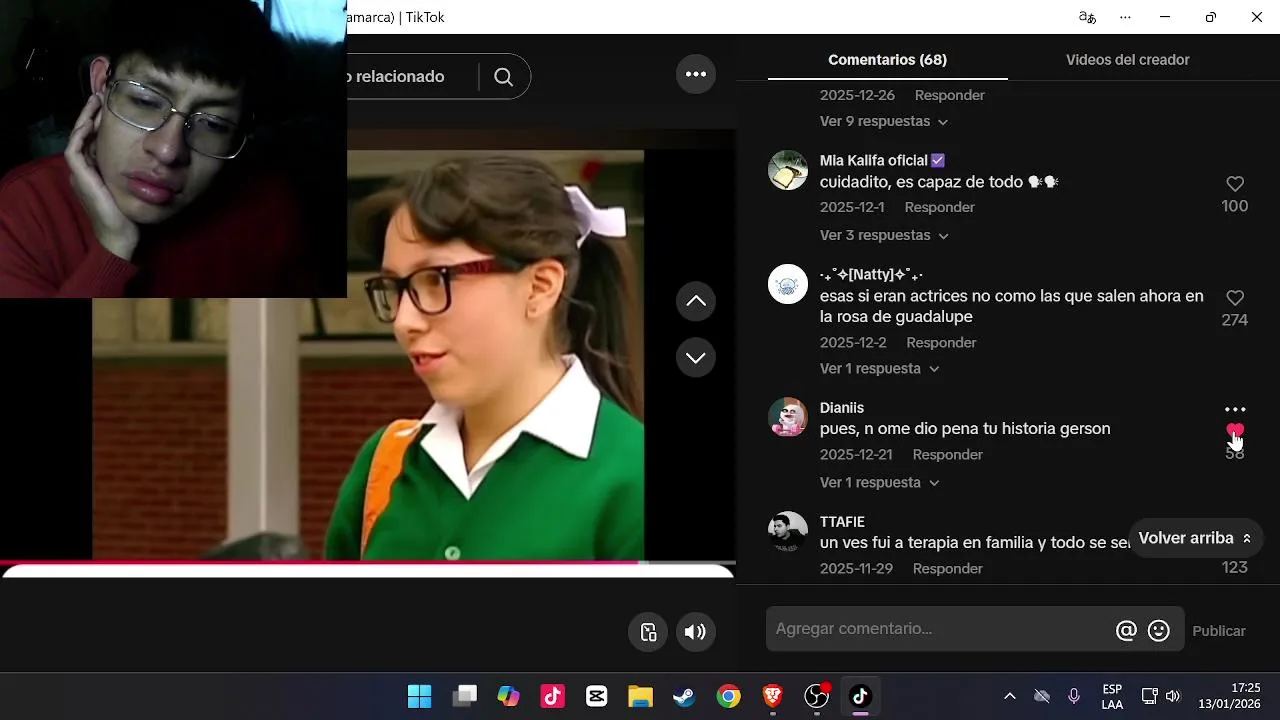The height and width of the screenshot is (720, 1280).
Task: Open OBS Studio from taskbar
Action: coord(817,696)
